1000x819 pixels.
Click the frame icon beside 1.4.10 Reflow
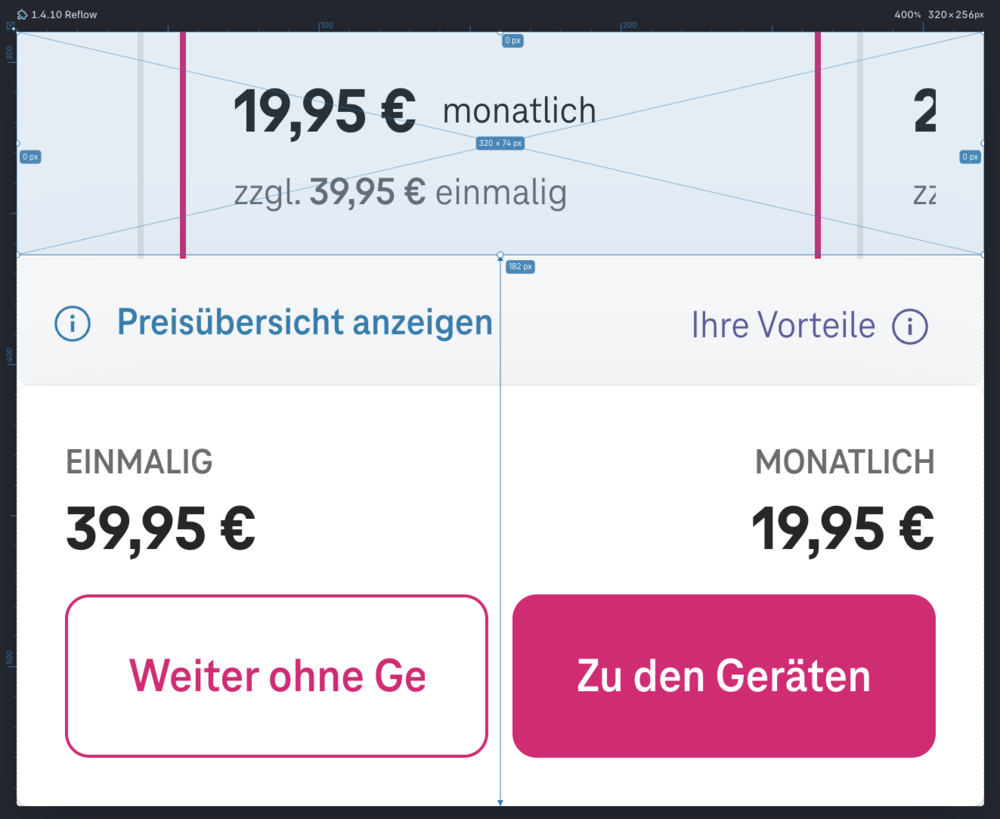(x=22, y=15)
